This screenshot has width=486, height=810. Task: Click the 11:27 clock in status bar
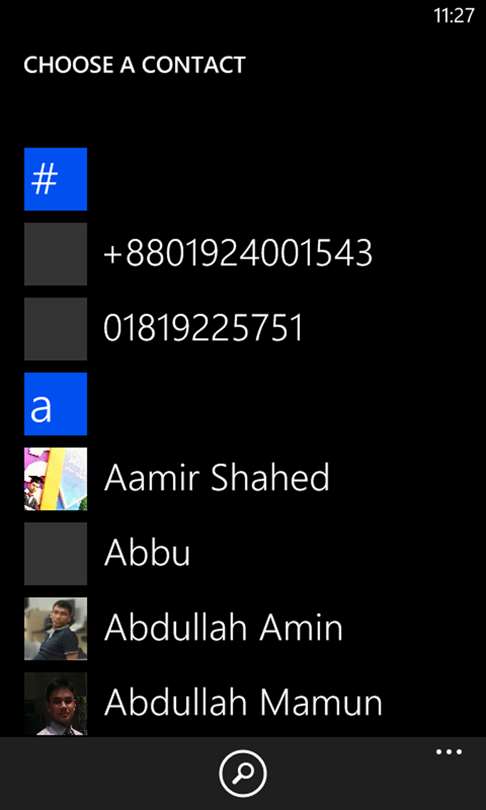pyautogui.click(x=453, y=15)
